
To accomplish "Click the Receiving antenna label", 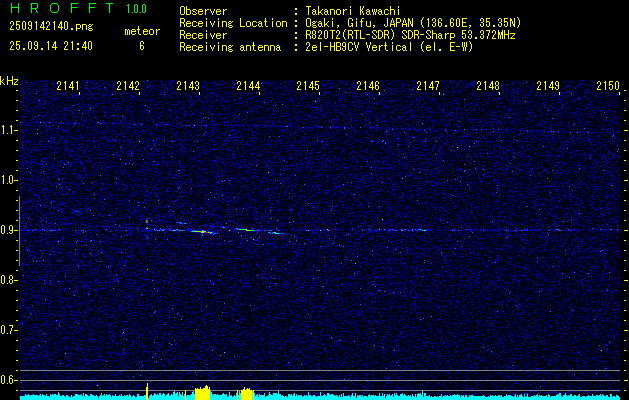I will (x=230, y=47).
